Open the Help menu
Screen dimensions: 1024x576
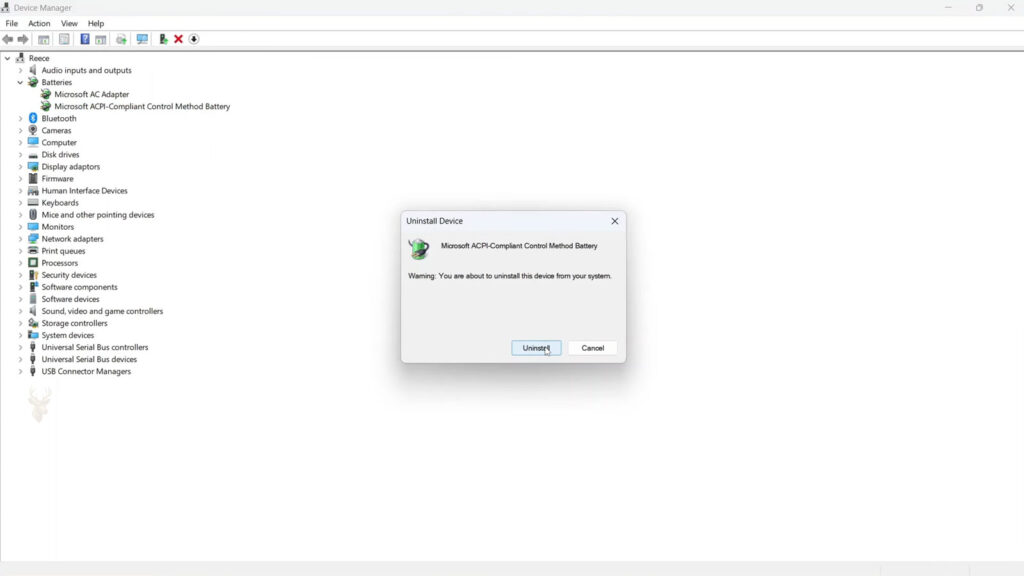click(96, 24)
